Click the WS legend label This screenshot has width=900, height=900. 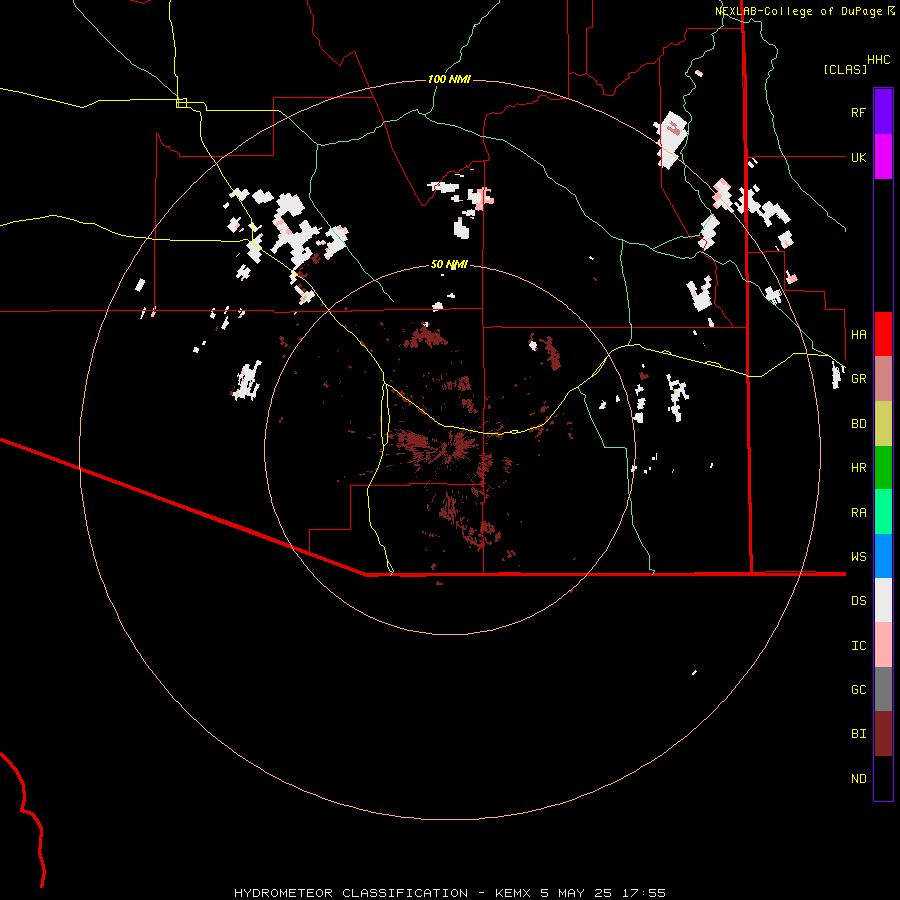click(858, 557)
